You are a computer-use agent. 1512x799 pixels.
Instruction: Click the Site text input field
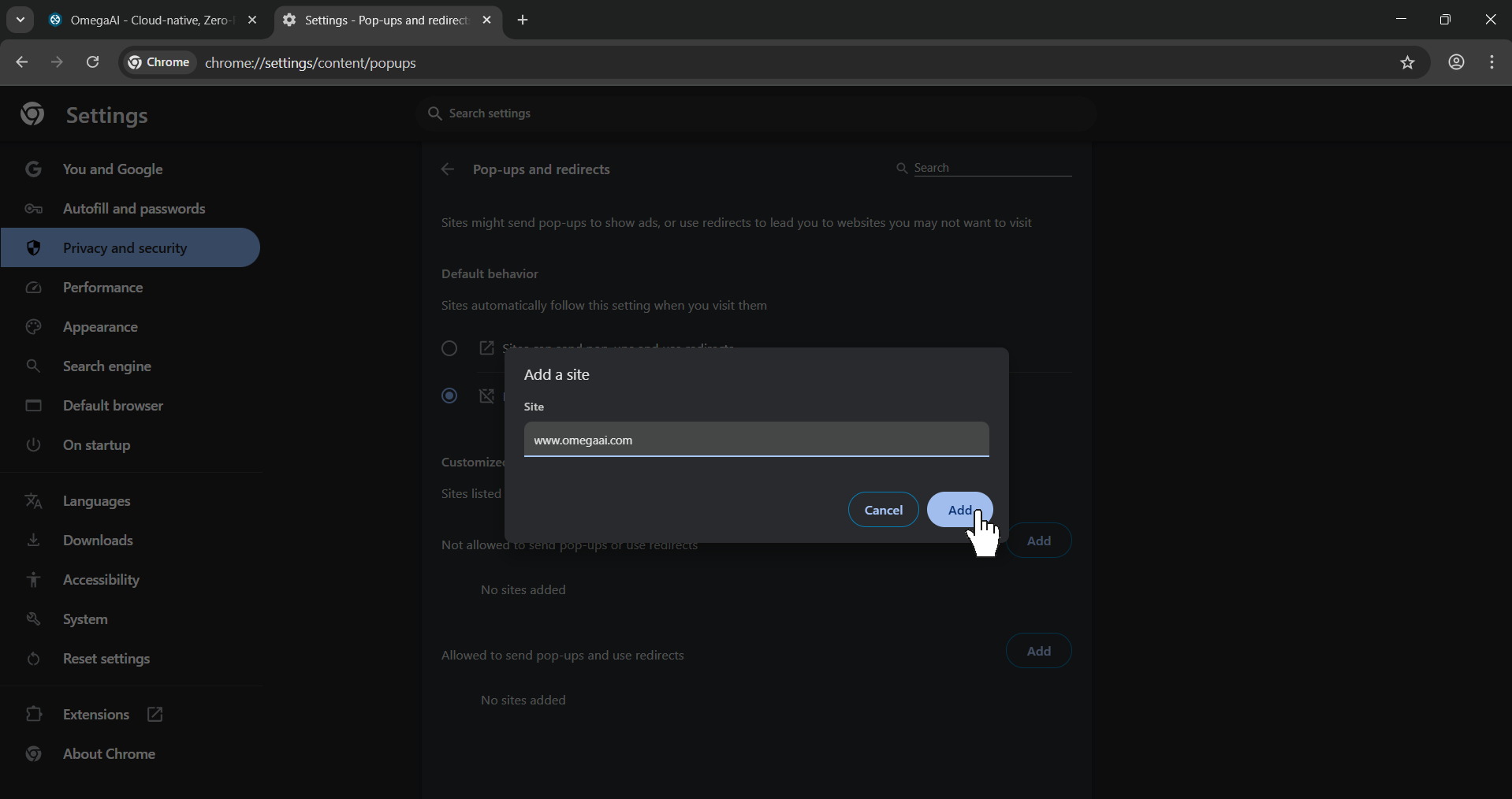coord(755,440)
